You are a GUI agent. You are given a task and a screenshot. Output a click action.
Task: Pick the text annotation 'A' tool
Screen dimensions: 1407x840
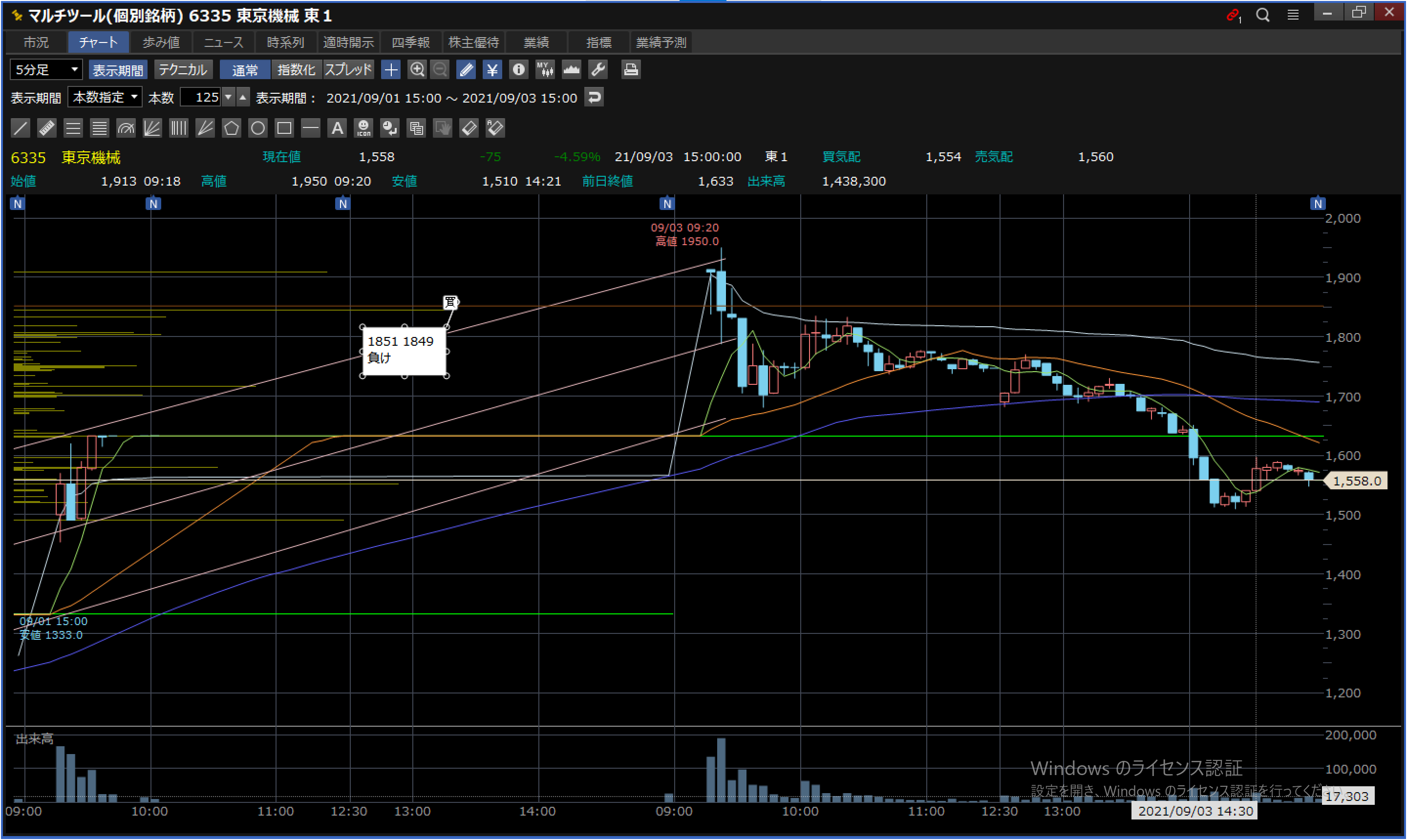pyautogui.click(x=337, y=128)
